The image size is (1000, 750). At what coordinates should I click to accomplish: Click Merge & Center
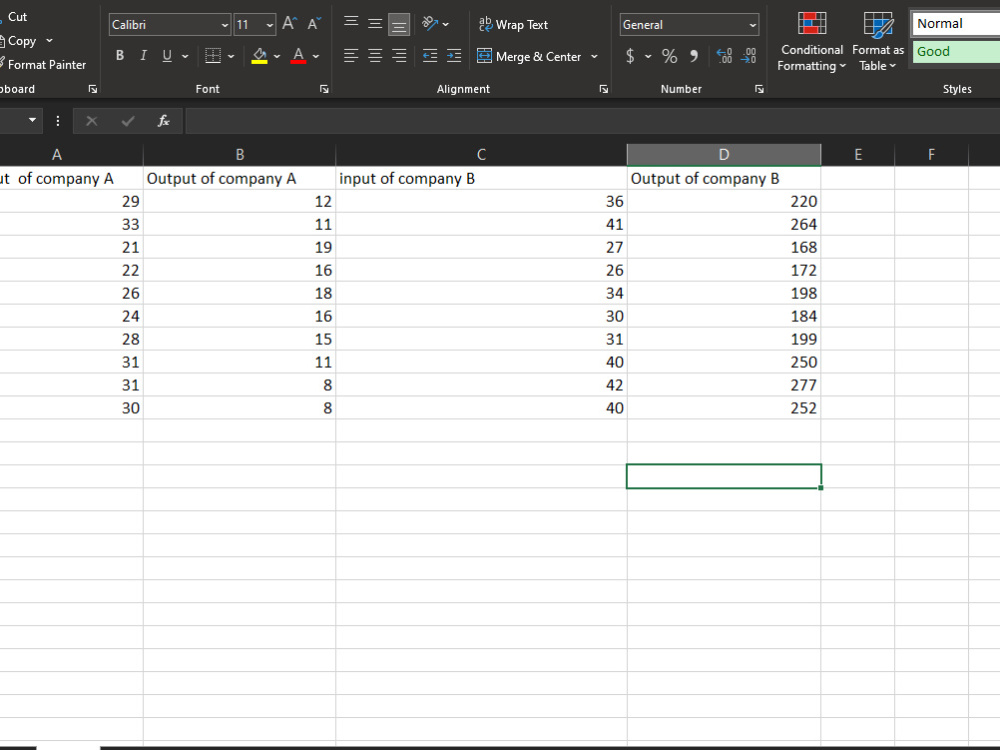529,57
